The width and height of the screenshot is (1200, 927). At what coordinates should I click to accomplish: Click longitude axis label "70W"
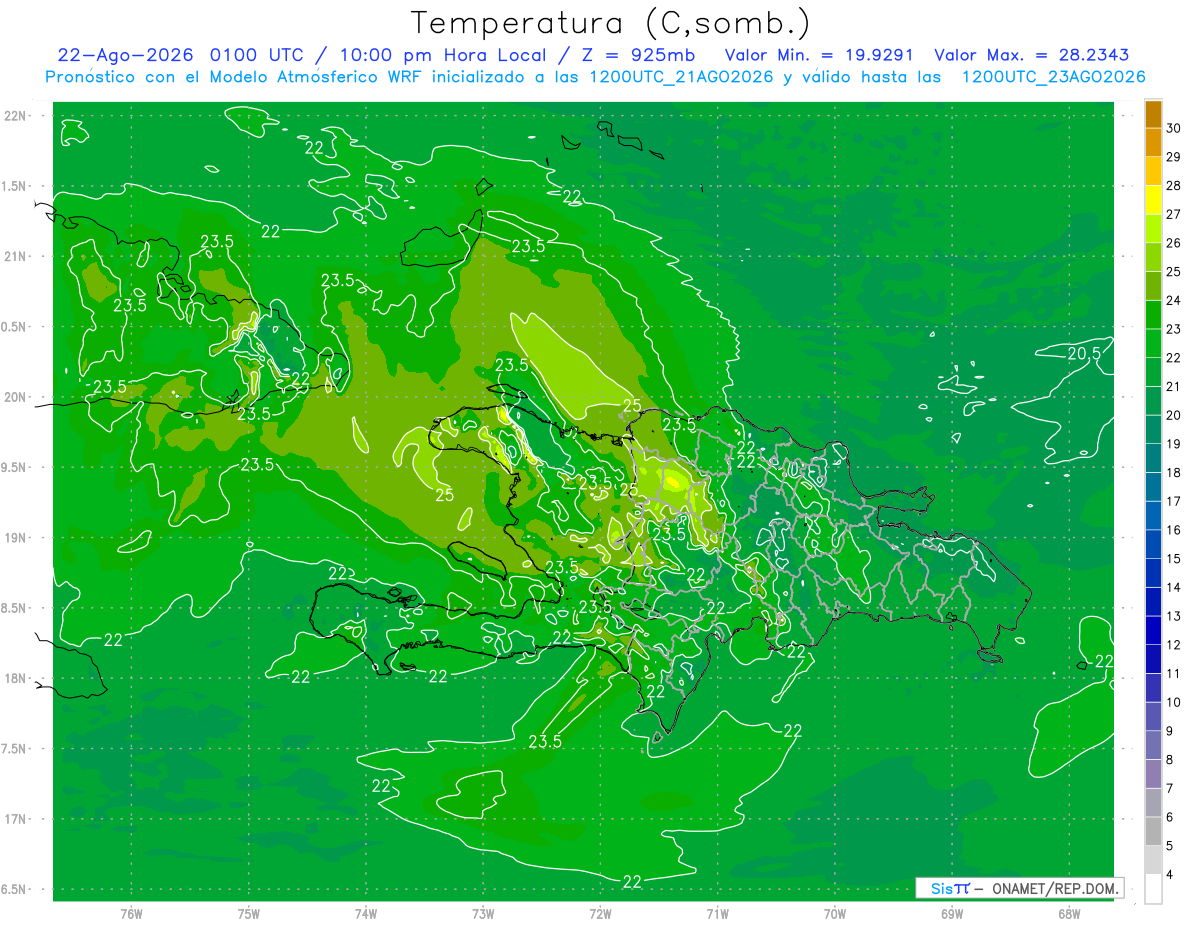click(835, 914)
